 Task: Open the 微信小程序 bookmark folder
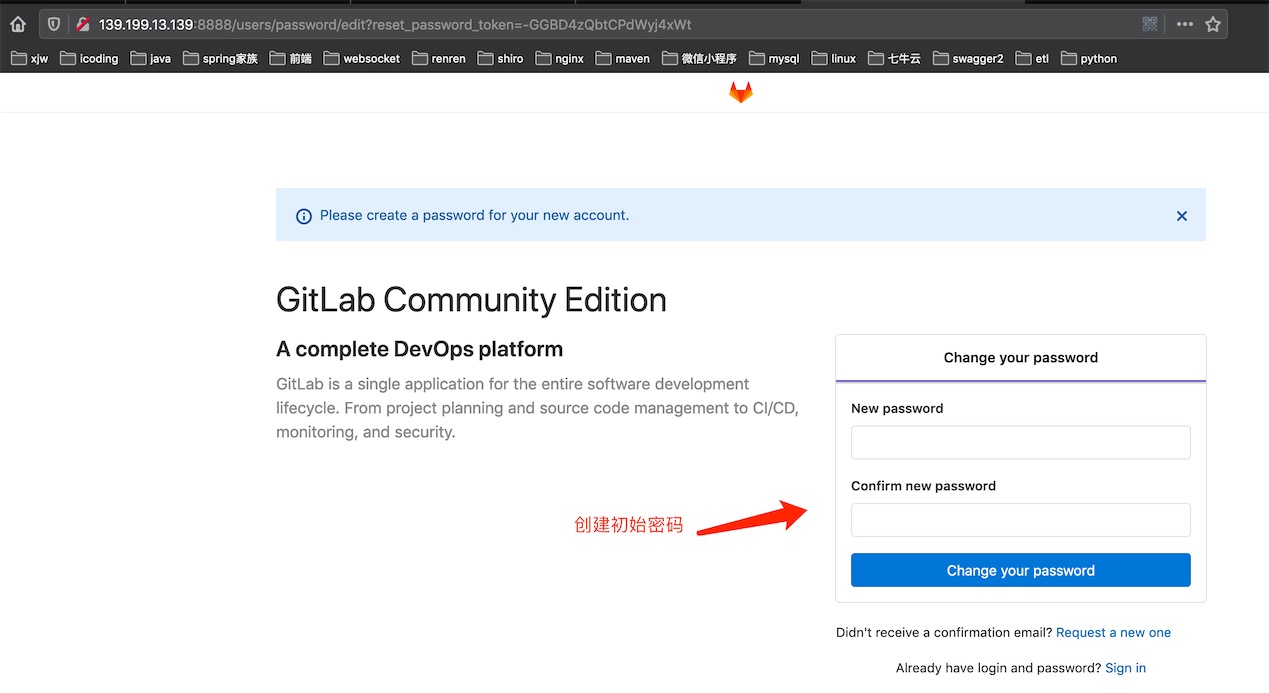(x=699, y=59)
